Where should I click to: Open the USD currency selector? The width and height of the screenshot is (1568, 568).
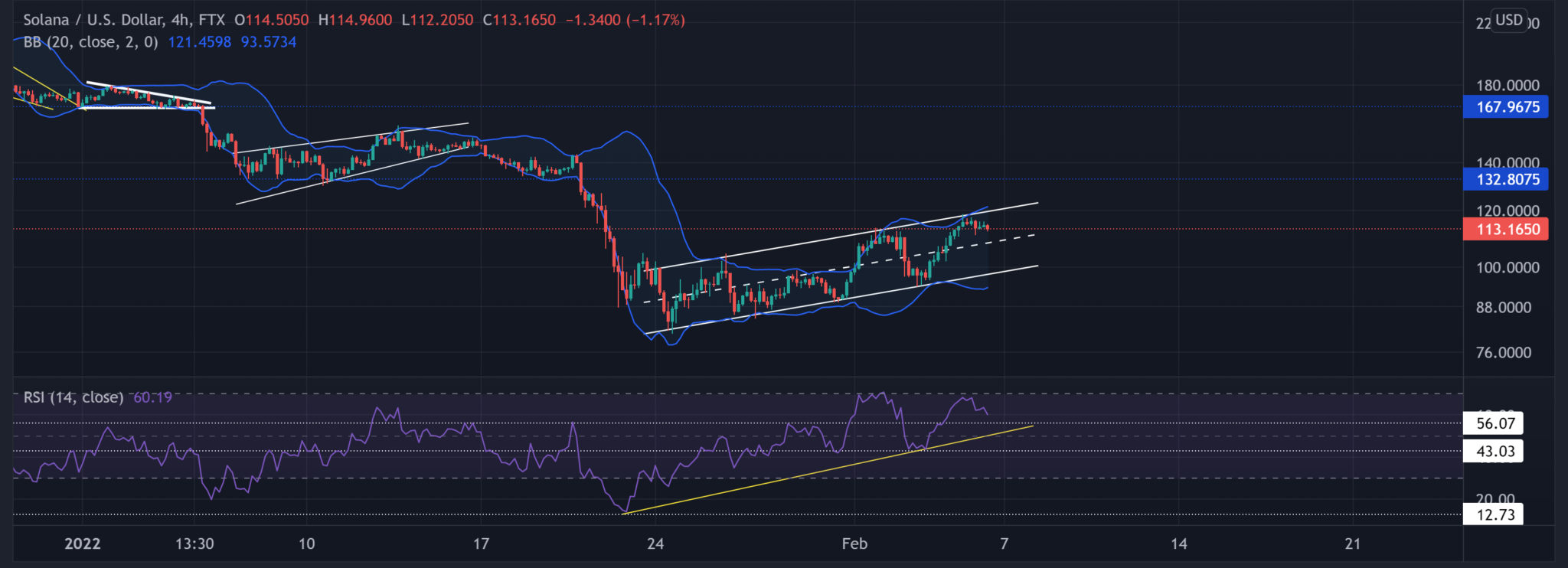1509,20
